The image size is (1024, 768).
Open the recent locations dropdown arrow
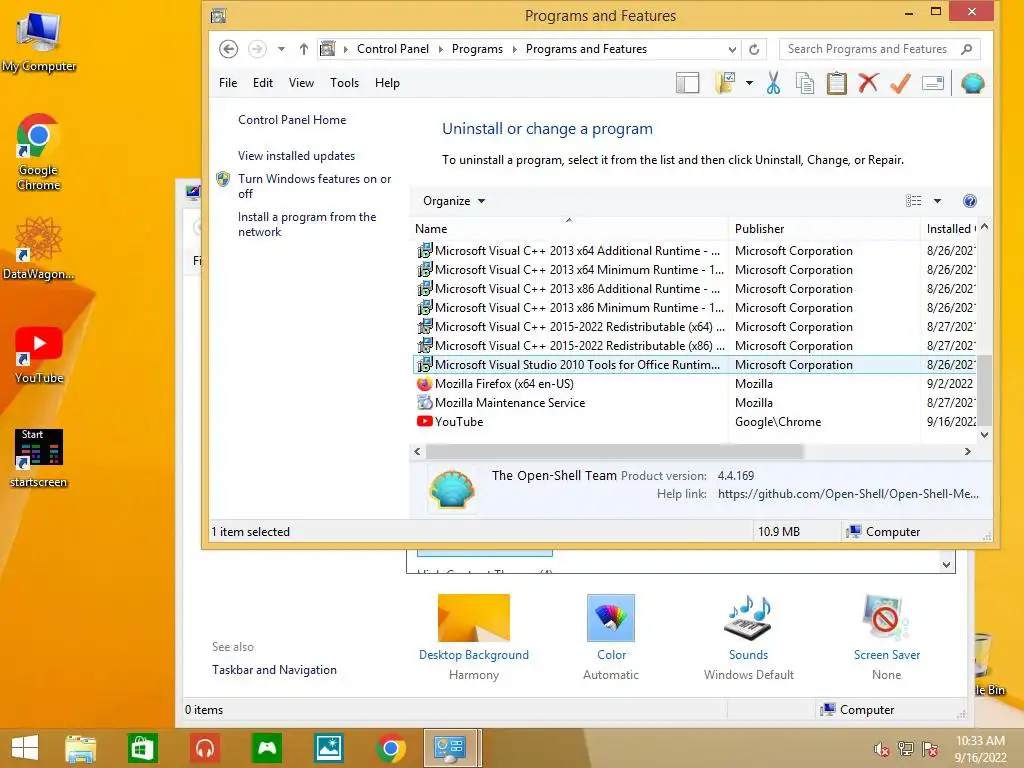281,49
